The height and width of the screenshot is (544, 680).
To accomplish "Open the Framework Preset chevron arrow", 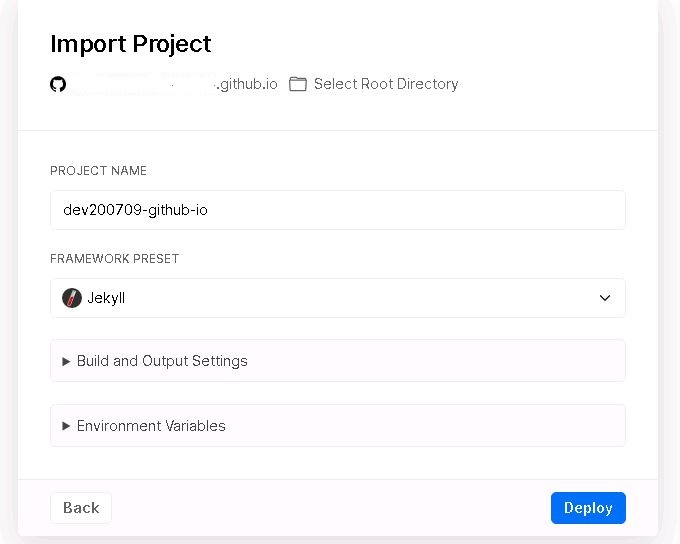I will 605,298.
